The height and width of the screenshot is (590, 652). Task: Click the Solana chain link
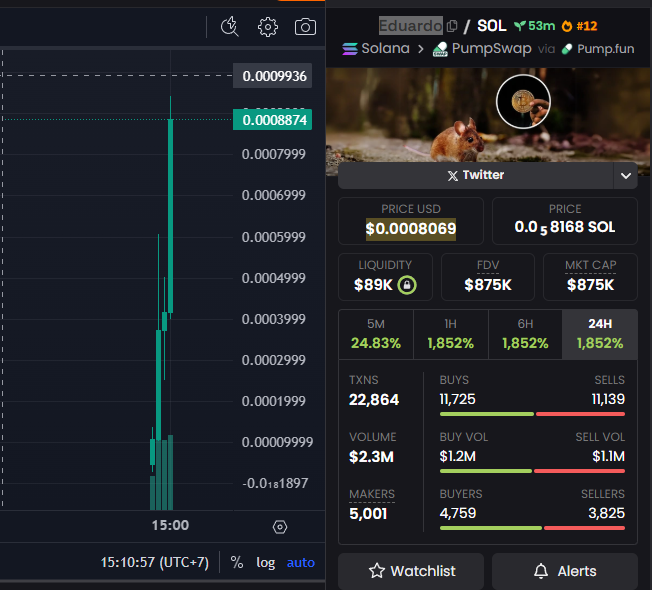point(385,49)
